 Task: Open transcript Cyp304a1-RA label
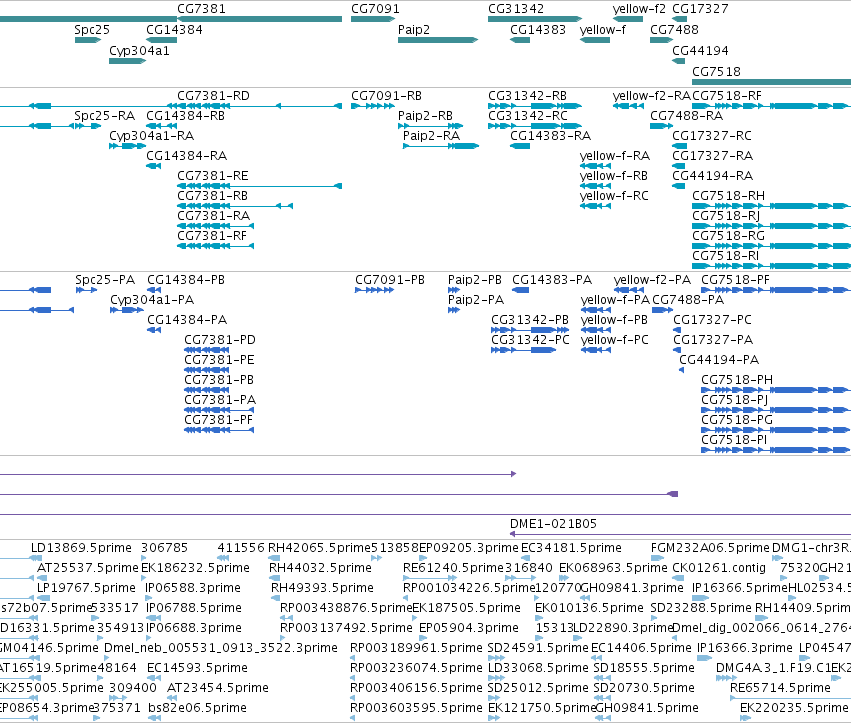(151, 136)
